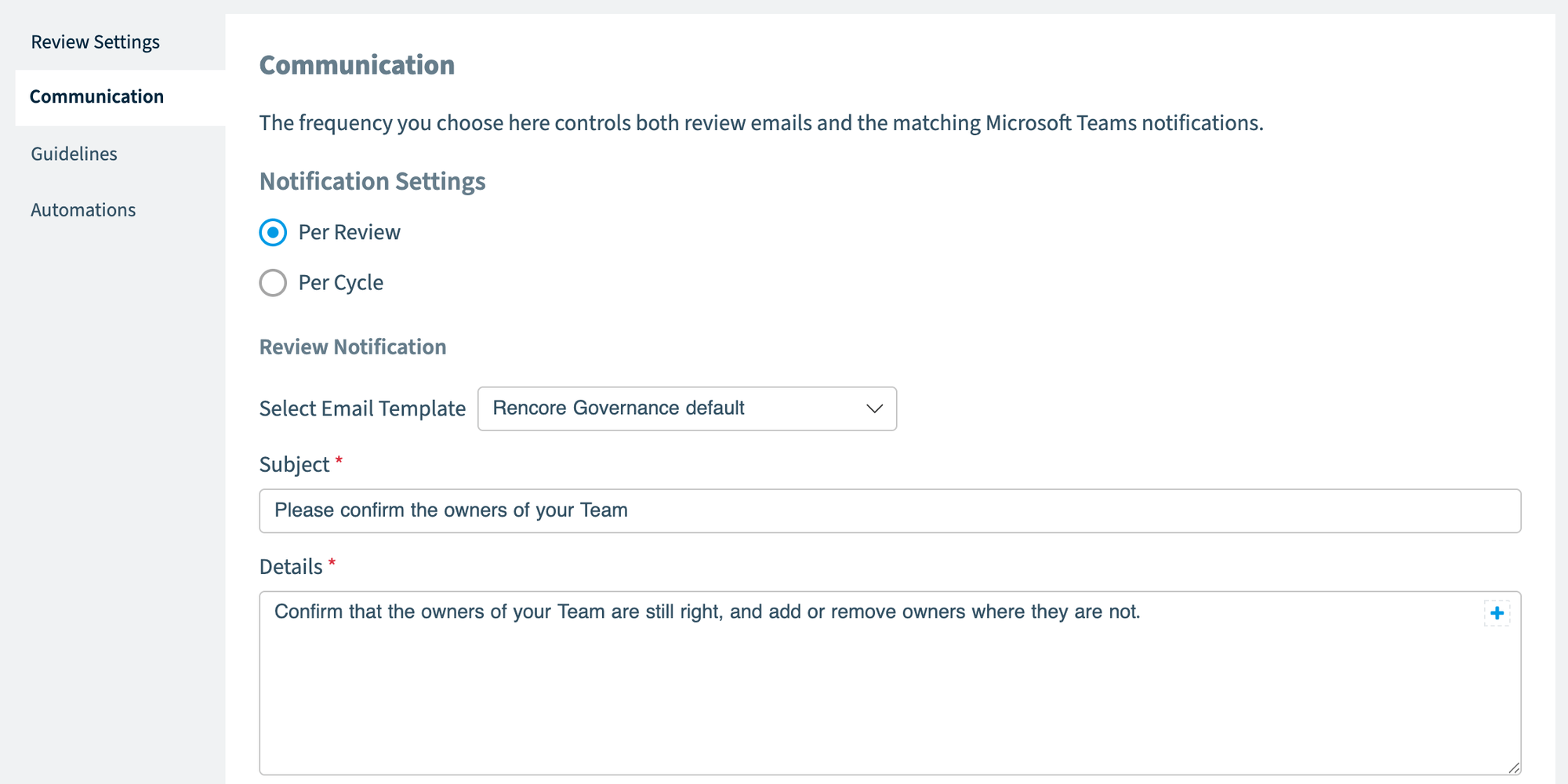
Task: Click the Details field label
Action: click(x=291, y=567)
